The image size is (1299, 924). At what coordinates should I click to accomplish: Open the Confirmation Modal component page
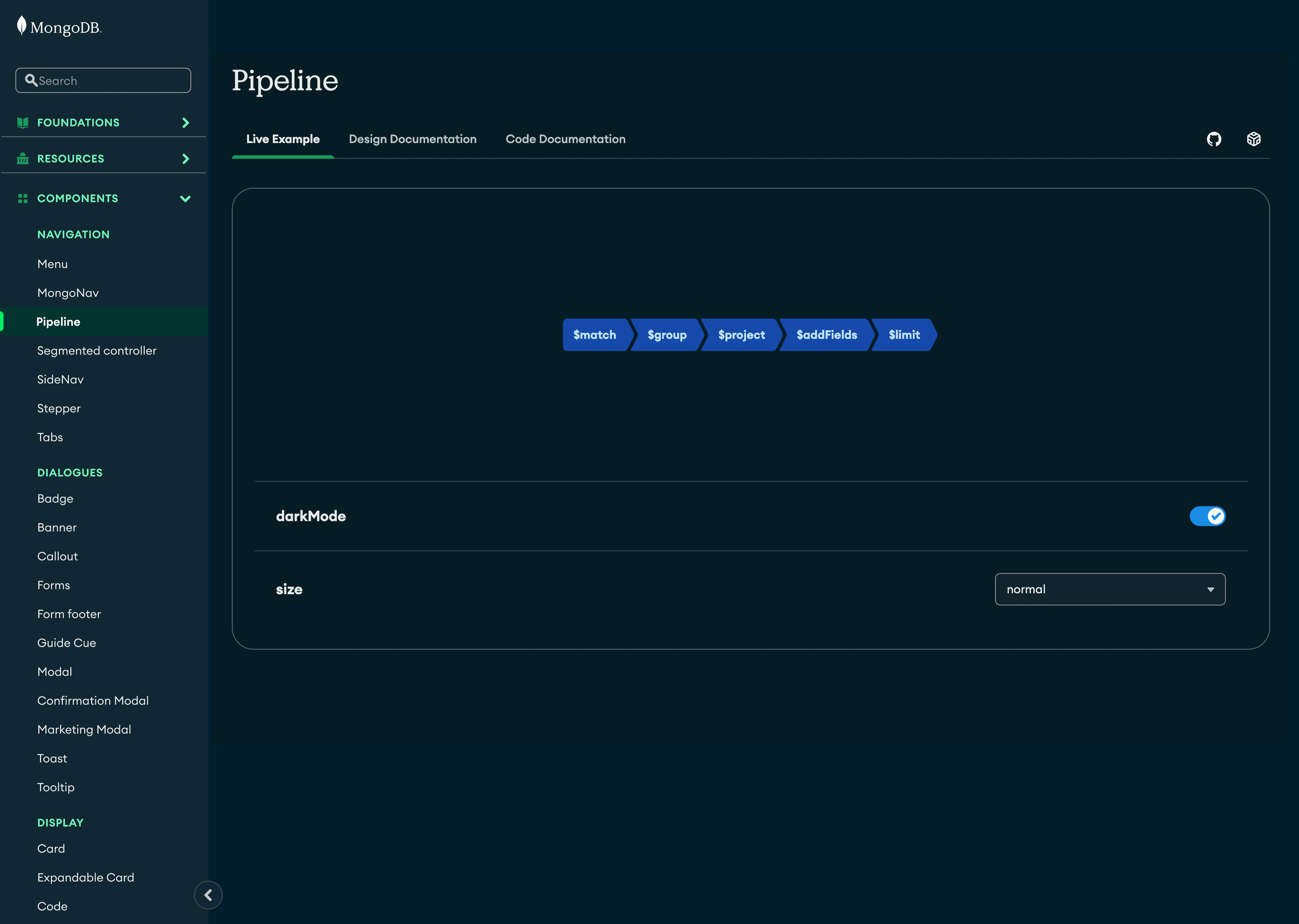click(93, 700)
